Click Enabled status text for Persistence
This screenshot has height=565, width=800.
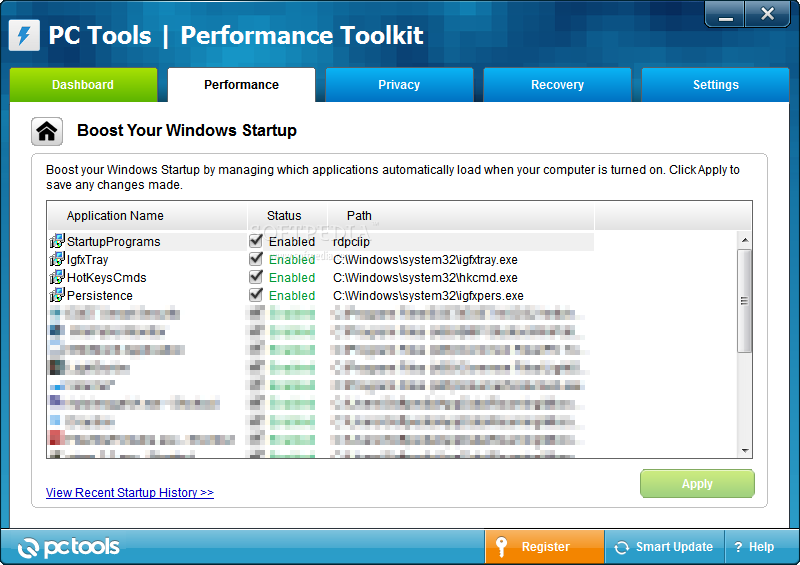click(292, 296)
